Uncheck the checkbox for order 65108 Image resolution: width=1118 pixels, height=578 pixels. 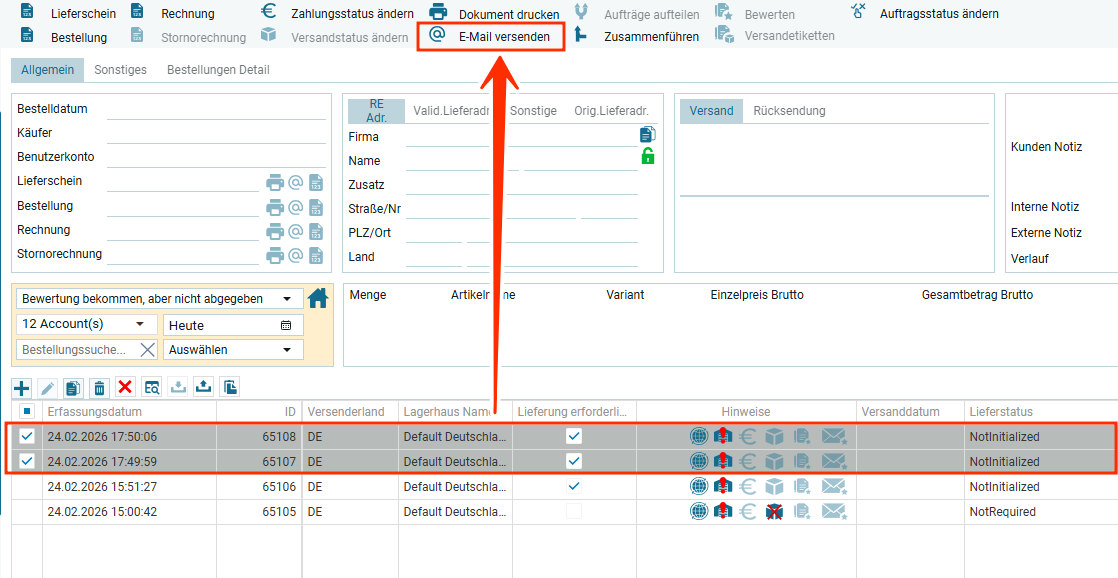(x=27, y=436)
